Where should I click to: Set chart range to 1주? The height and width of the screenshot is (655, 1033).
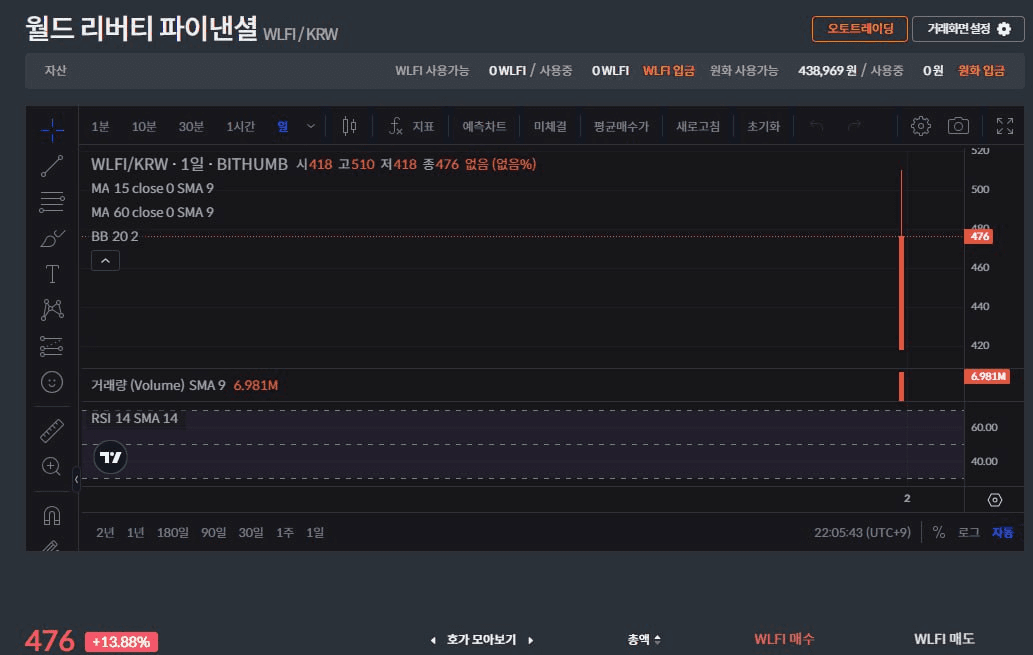[285, 532]
